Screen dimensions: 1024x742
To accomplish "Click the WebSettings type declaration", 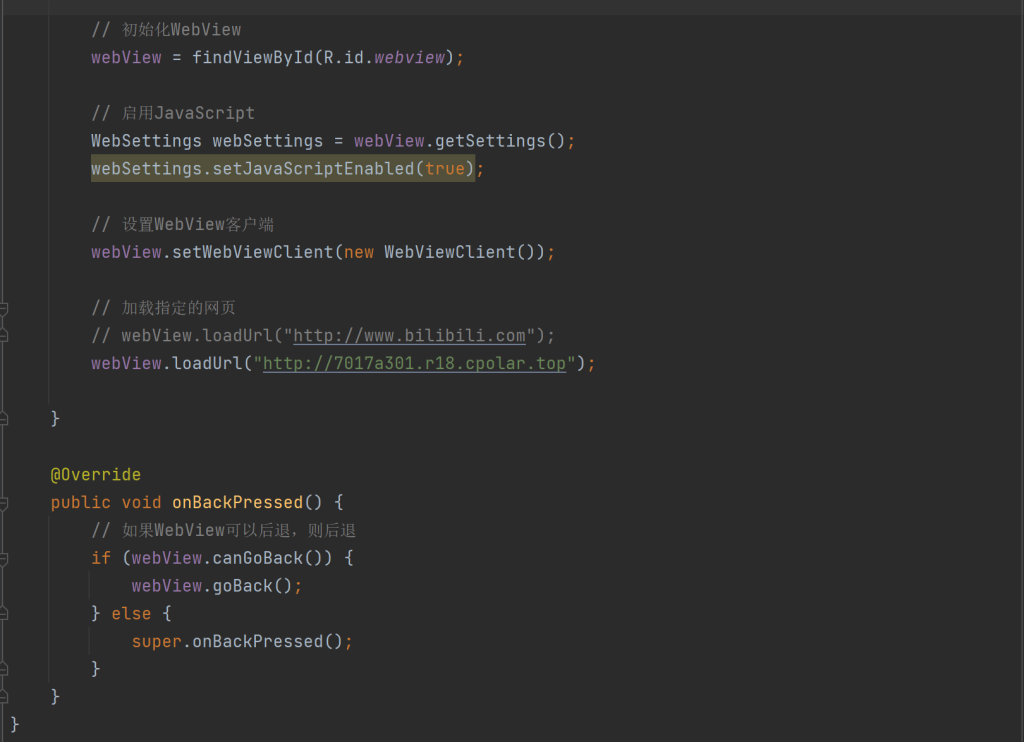I will 146,141.
